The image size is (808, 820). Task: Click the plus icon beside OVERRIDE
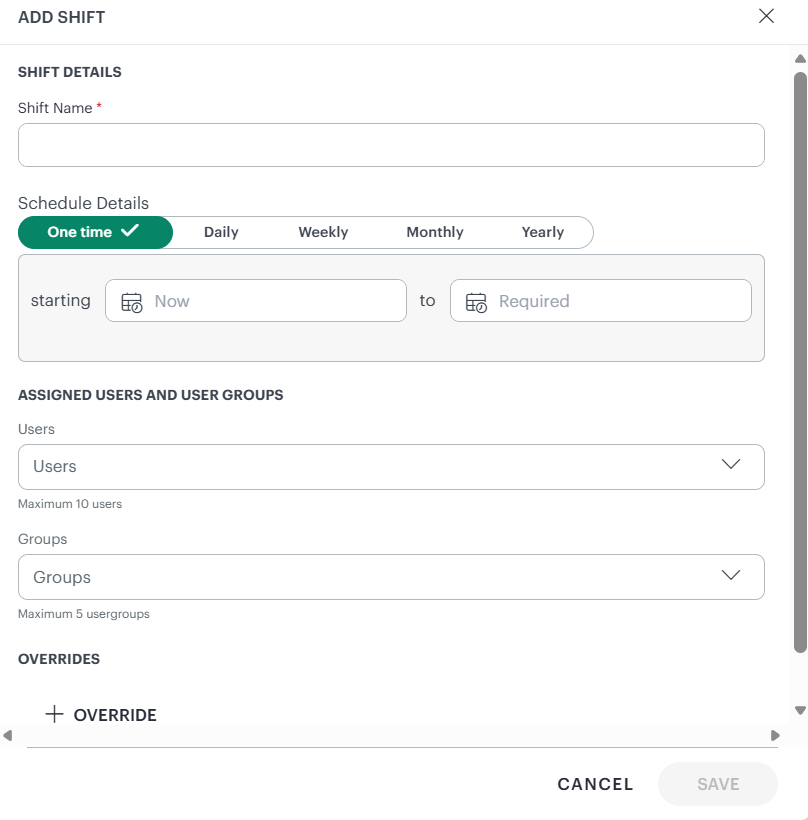(x=55, y=714)
